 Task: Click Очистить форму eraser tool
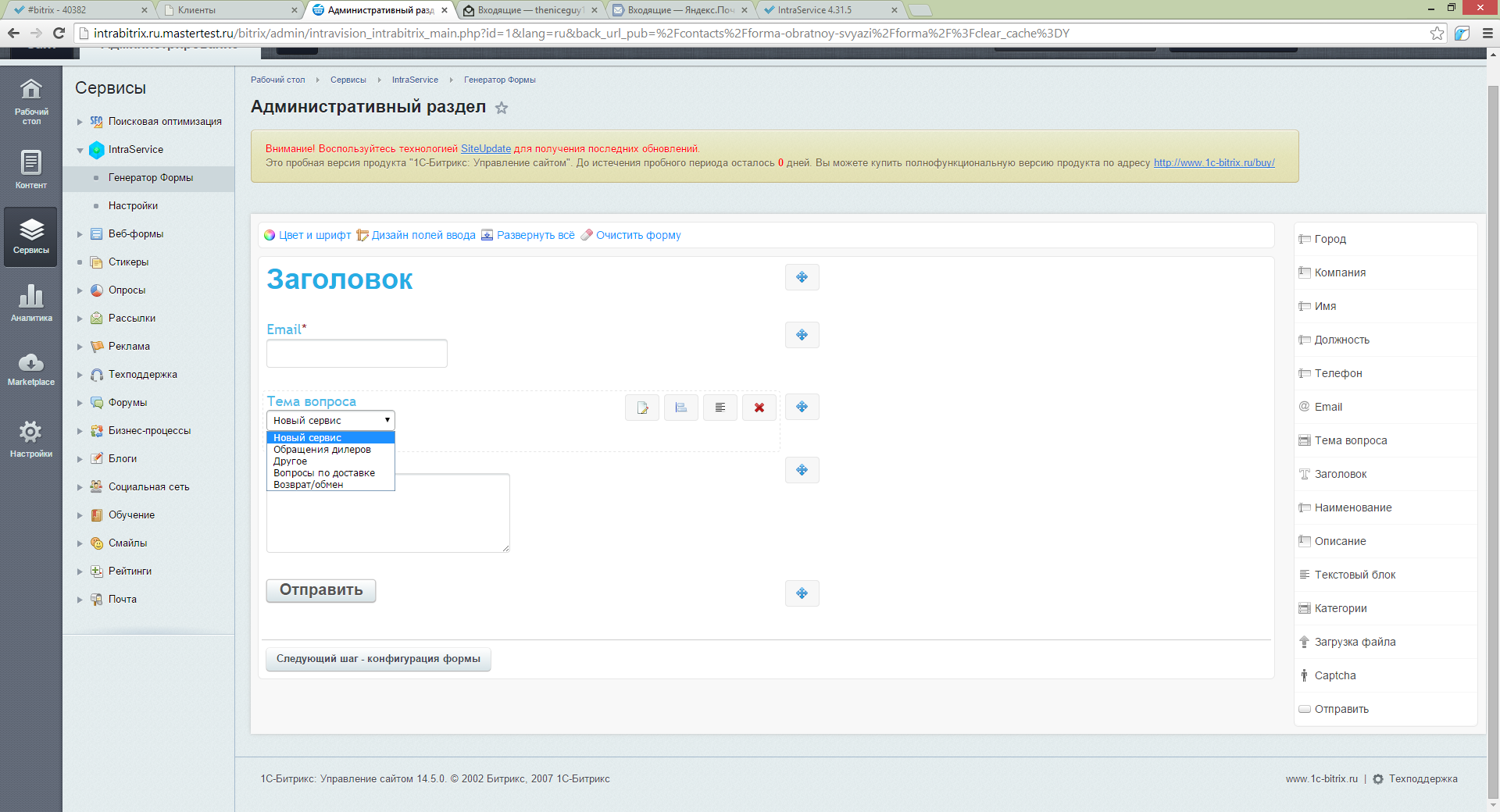(630, 235)
